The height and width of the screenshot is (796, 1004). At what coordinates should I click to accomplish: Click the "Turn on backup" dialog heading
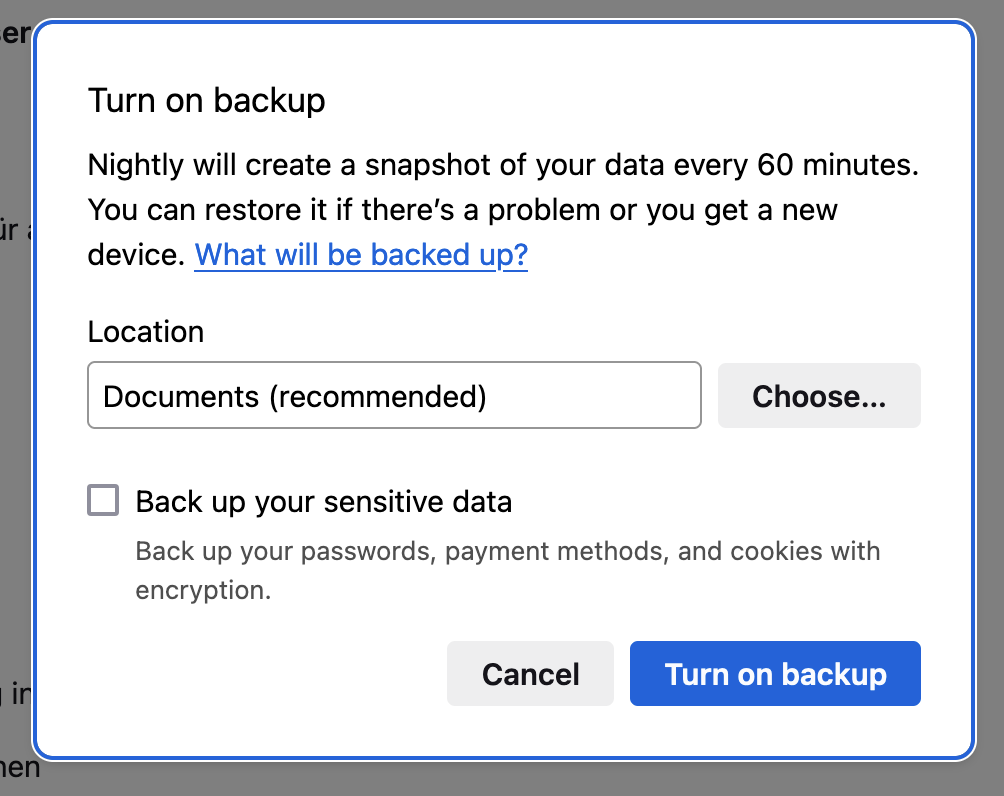coord(207,101)
